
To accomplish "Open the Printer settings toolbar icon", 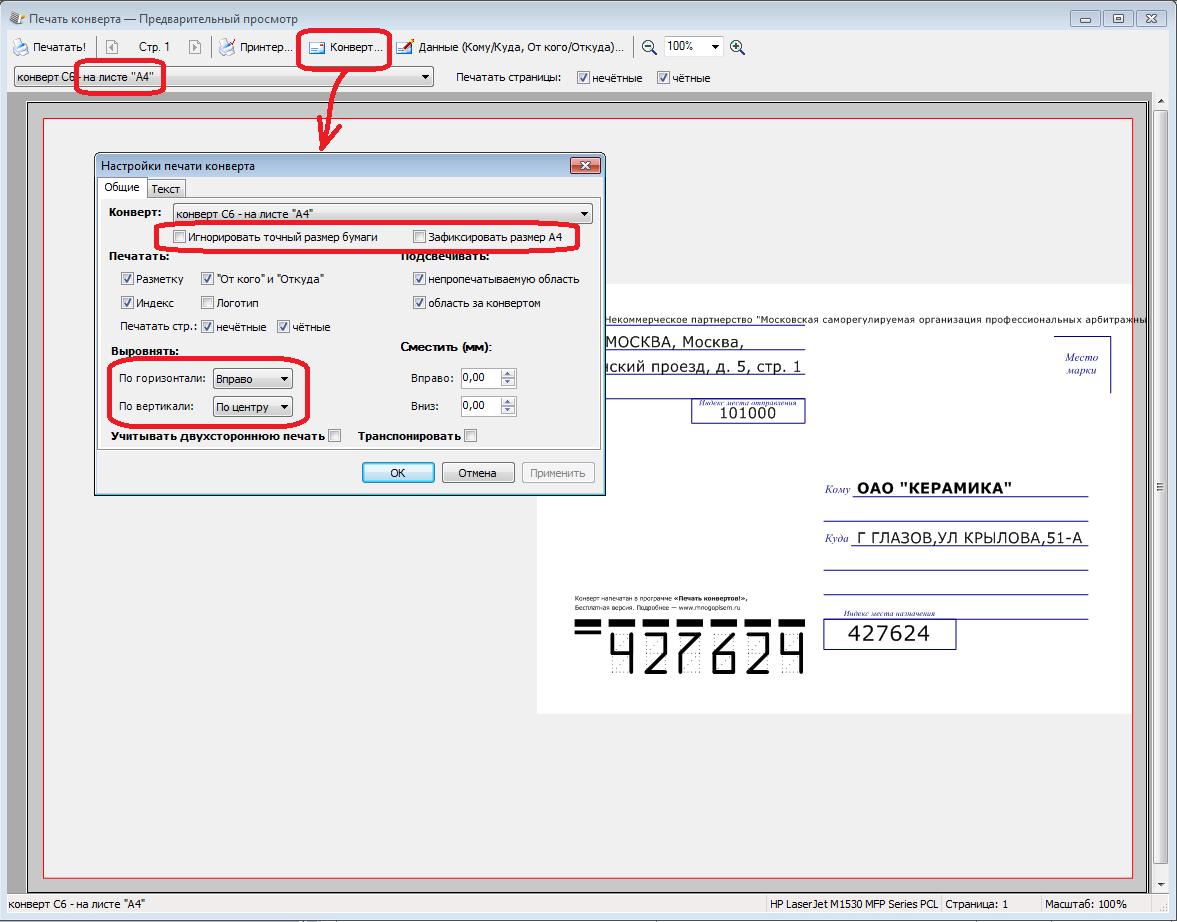I will pos(228,47).
